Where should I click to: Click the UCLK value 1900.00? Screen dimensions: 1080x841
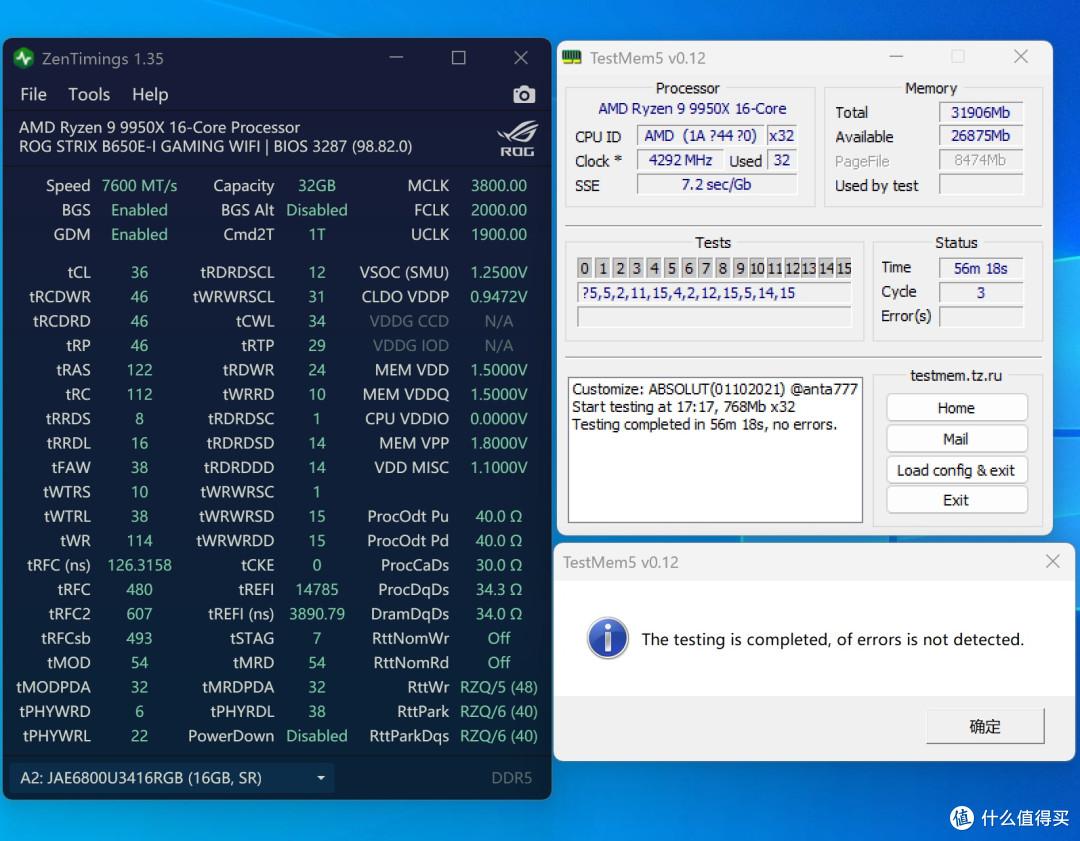pos(499,234)
